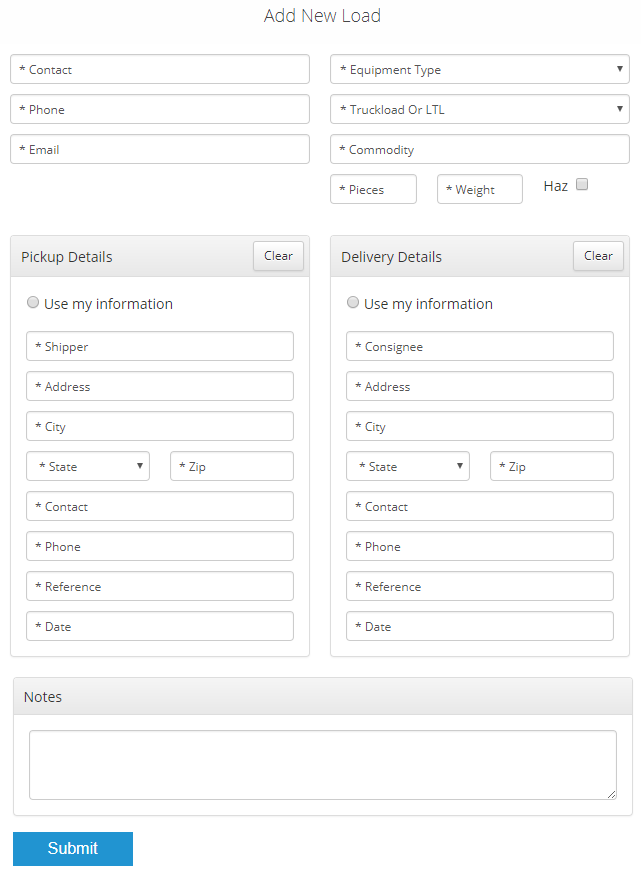The width and height of the screenshot is (641, 876).
Task: Clear the Delivery Details section
Action: 598,256
